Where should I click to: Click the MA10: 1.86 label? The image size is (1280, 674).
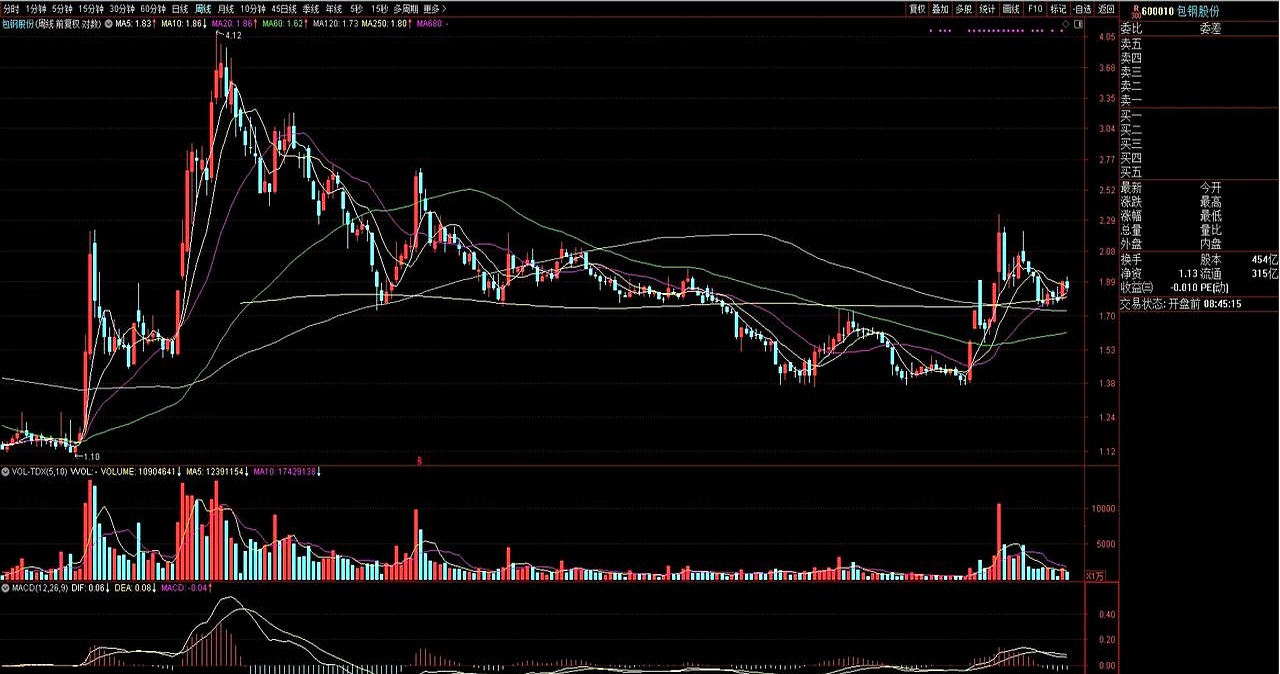pyautogui.click(x=184, y=22)
